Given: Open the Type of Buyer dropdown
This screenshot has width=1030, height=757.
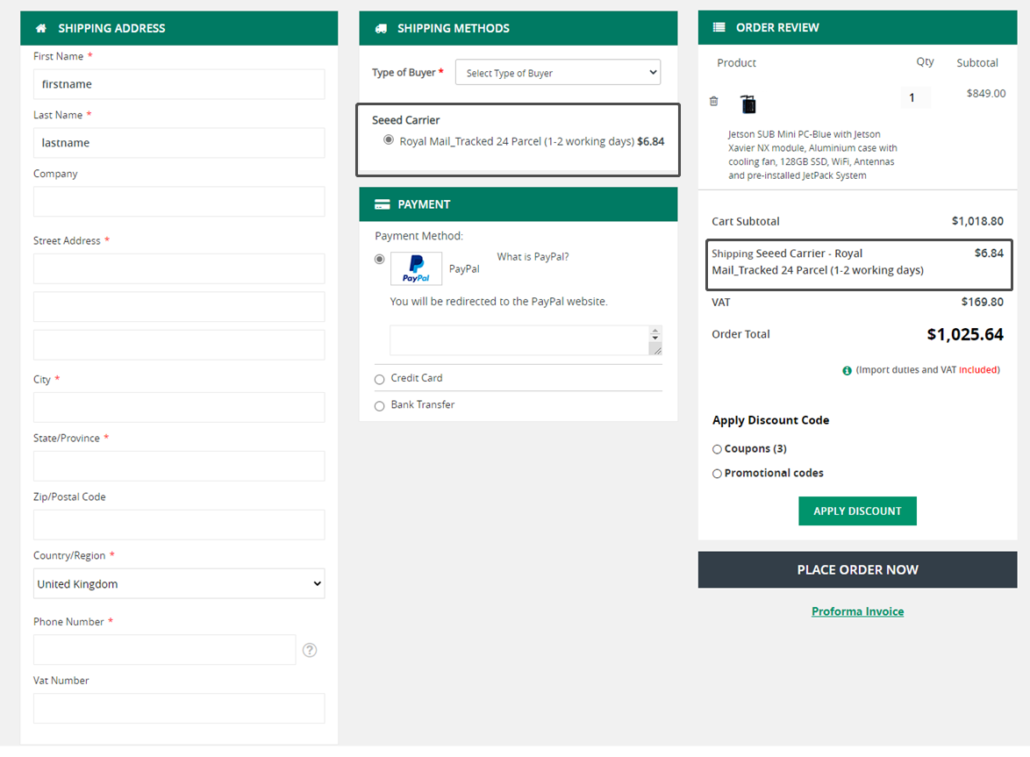Looking at the screenshot, I should [558, 73].
